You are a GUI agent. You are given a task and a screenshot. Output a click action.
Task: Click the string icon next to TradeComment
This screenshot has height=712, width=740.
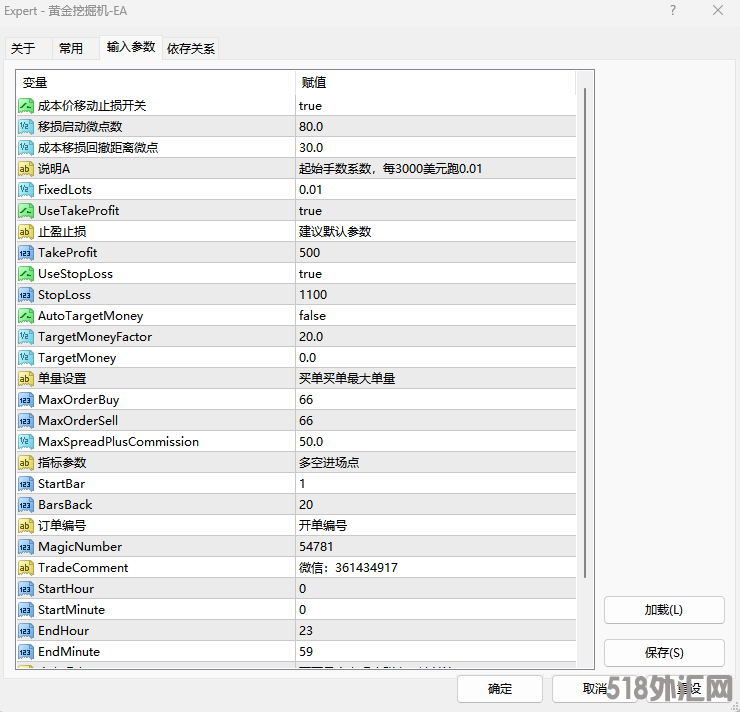click(25, 568)
